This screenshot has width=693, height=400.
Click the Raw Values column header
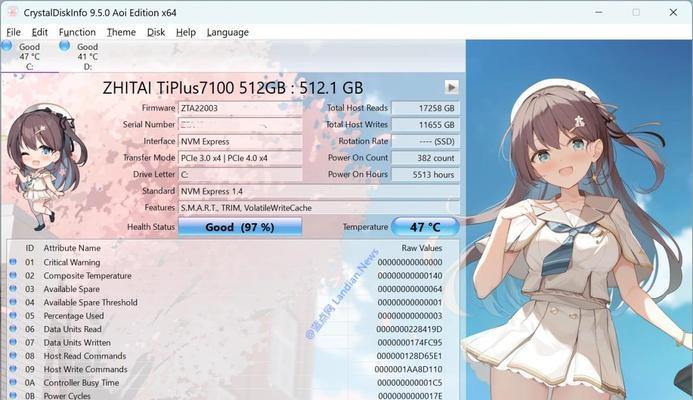[422, 248]
